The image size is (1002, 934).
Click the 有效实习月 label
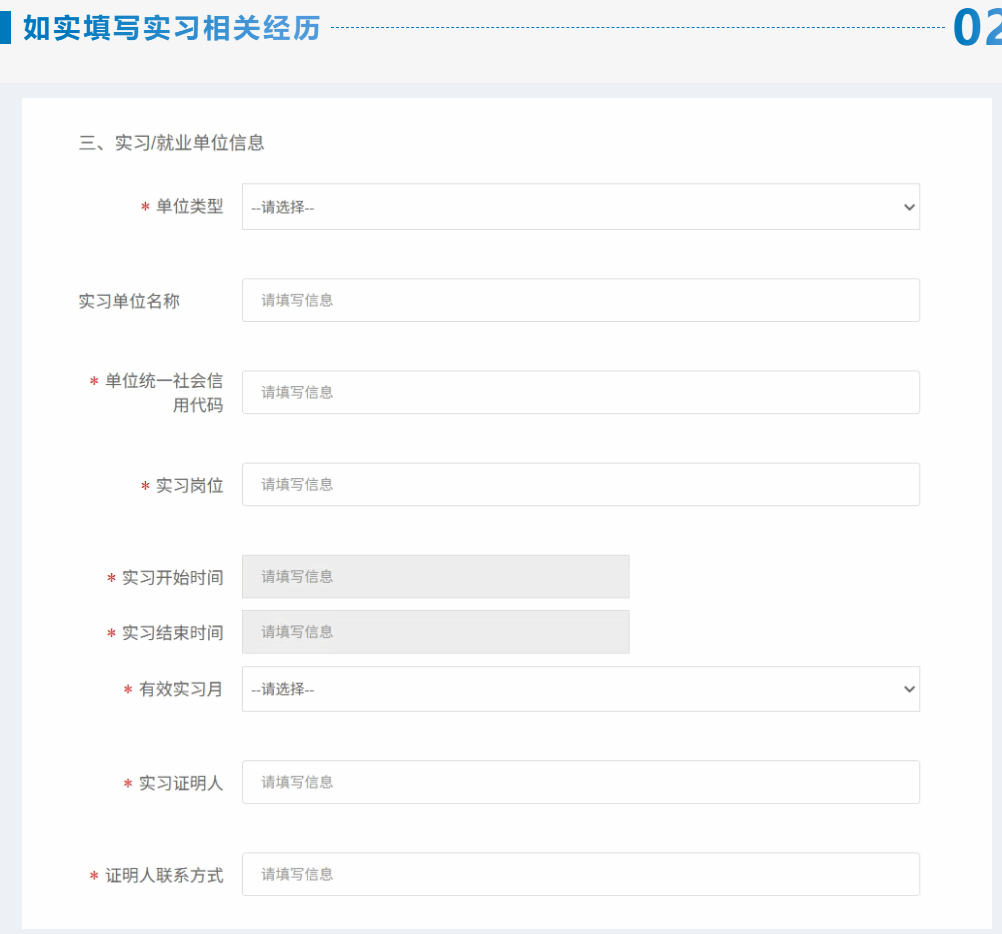click(x=180, y=690)
